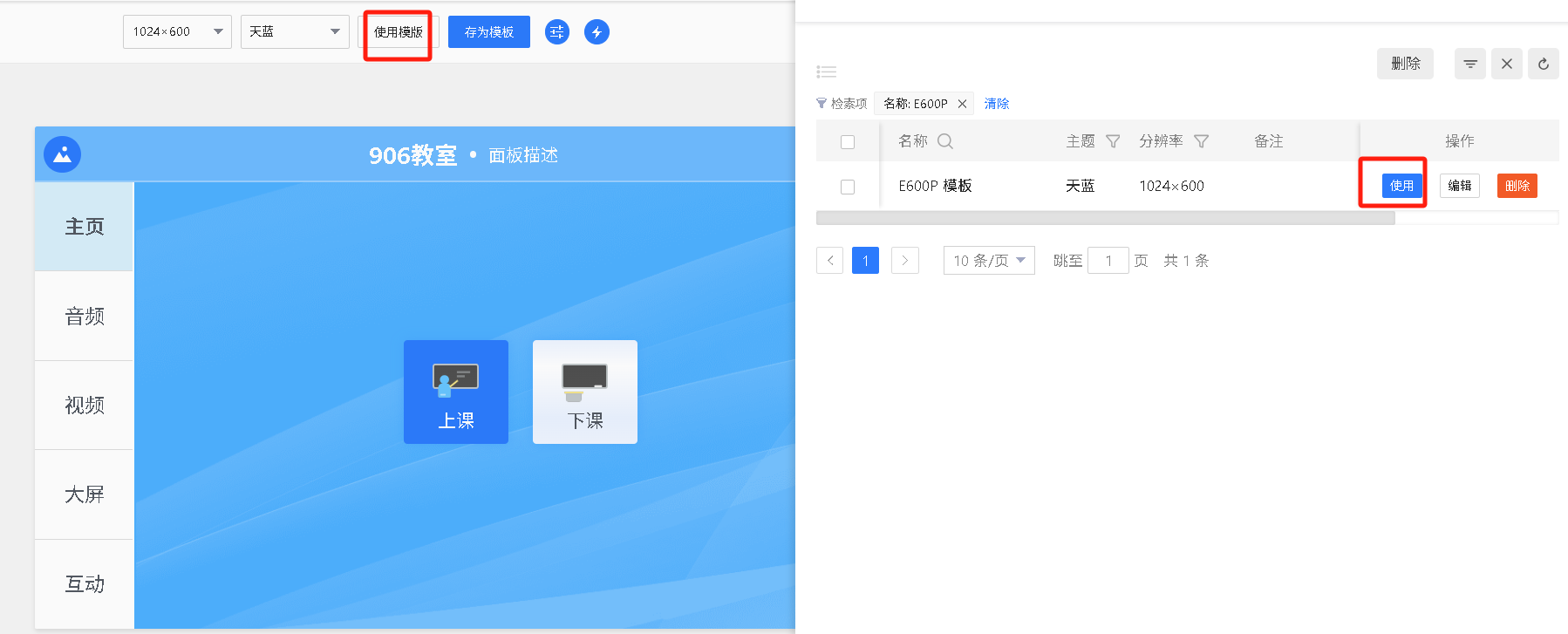The width and height of the screenshot is (1568, 634).
Task: Remove the 名称: E600P filter tag
Action: pos(962,104)
